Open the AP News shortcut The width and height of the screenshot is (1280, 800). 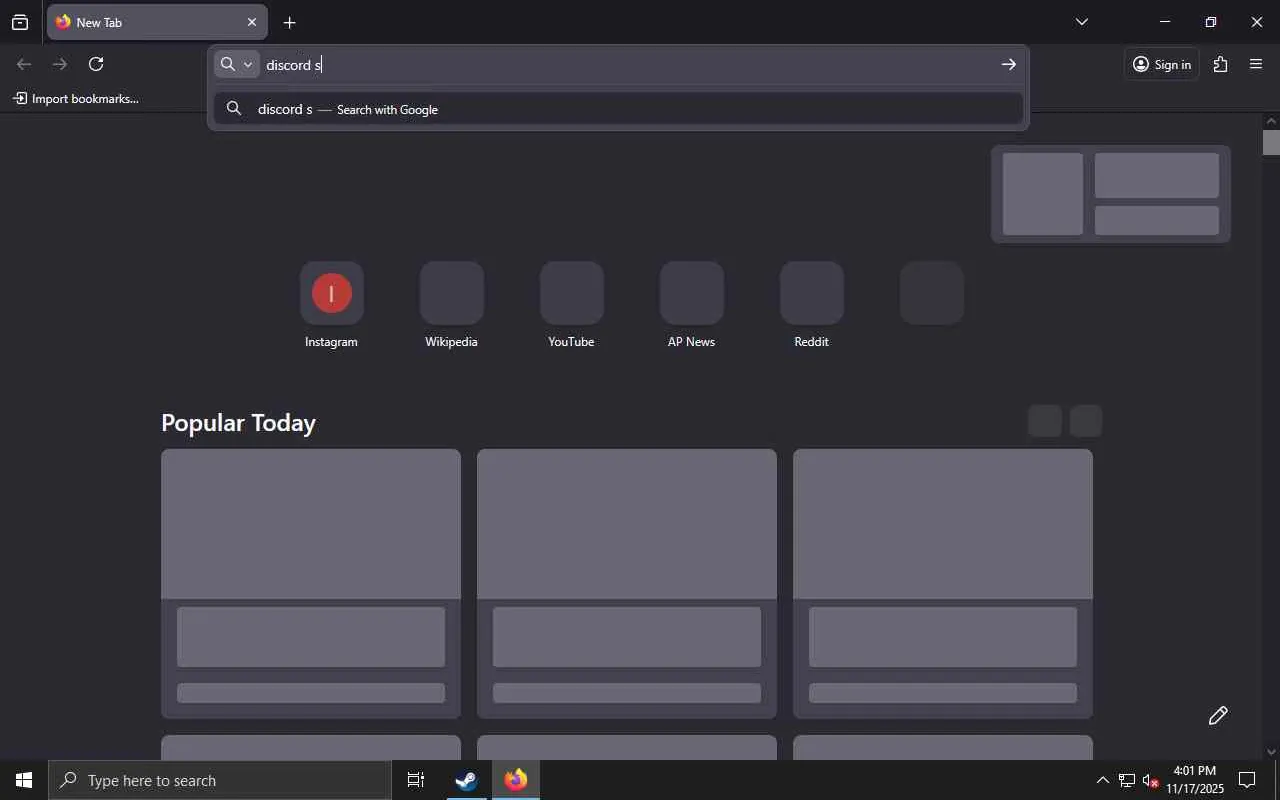(691, 306)
